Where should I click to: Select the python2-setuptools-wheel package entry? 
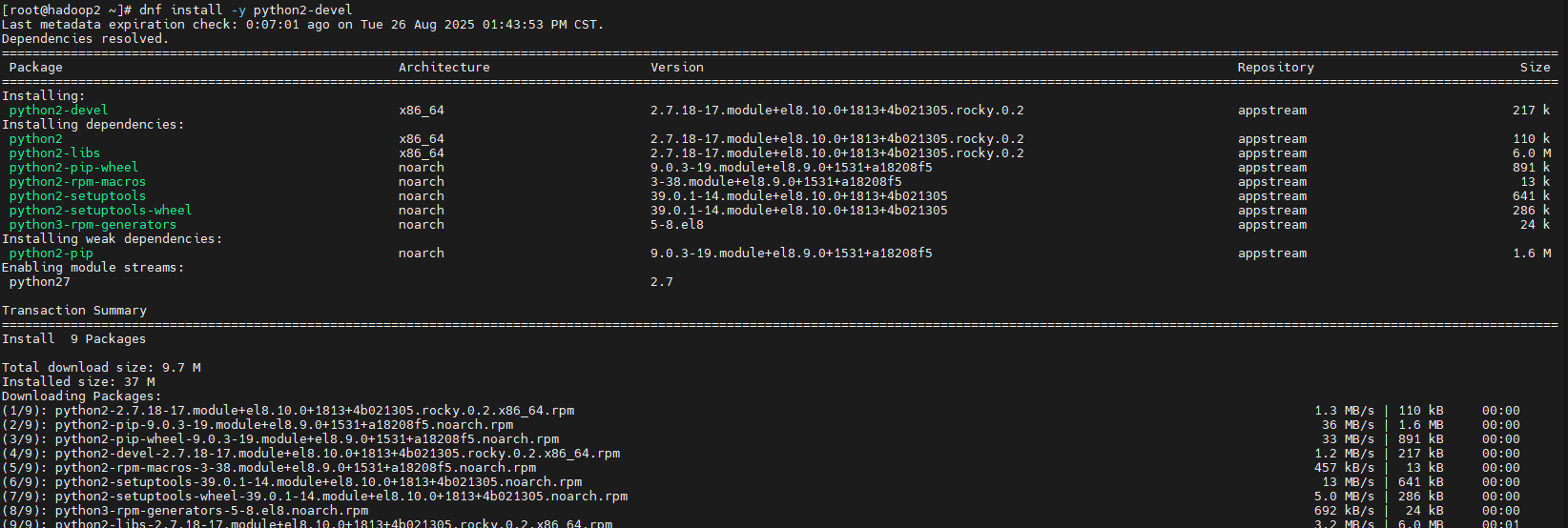pos(101,210)
